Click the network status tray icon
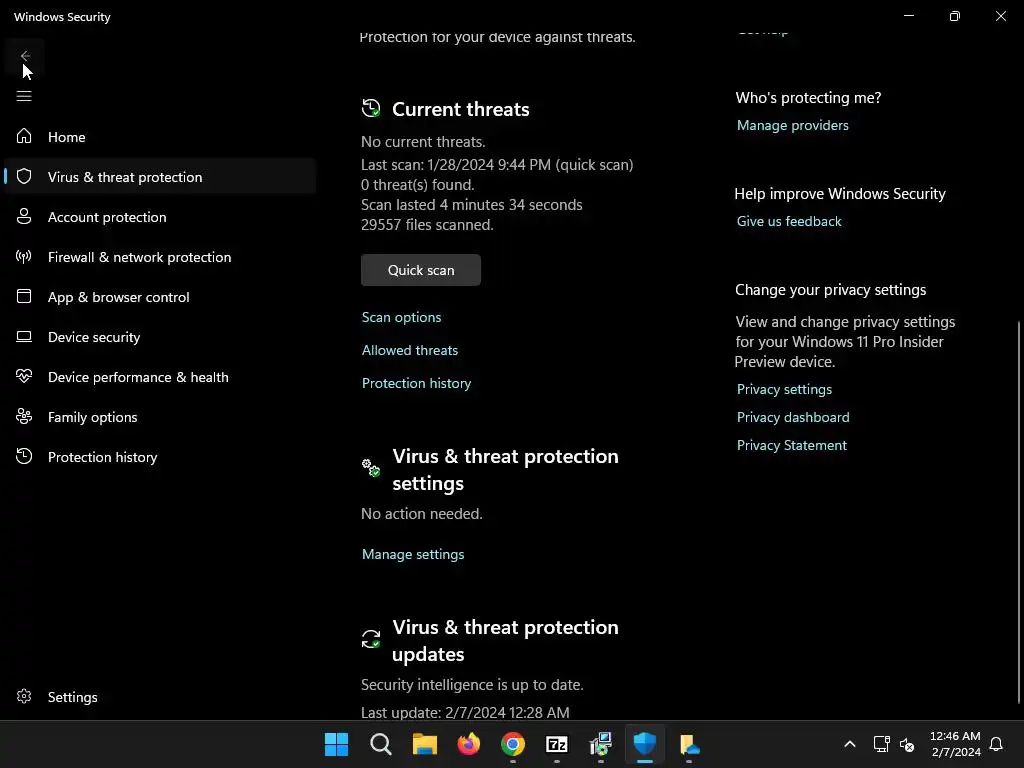Image resolution: width=1024 pixels, height=768 pixels. (881, 744)
